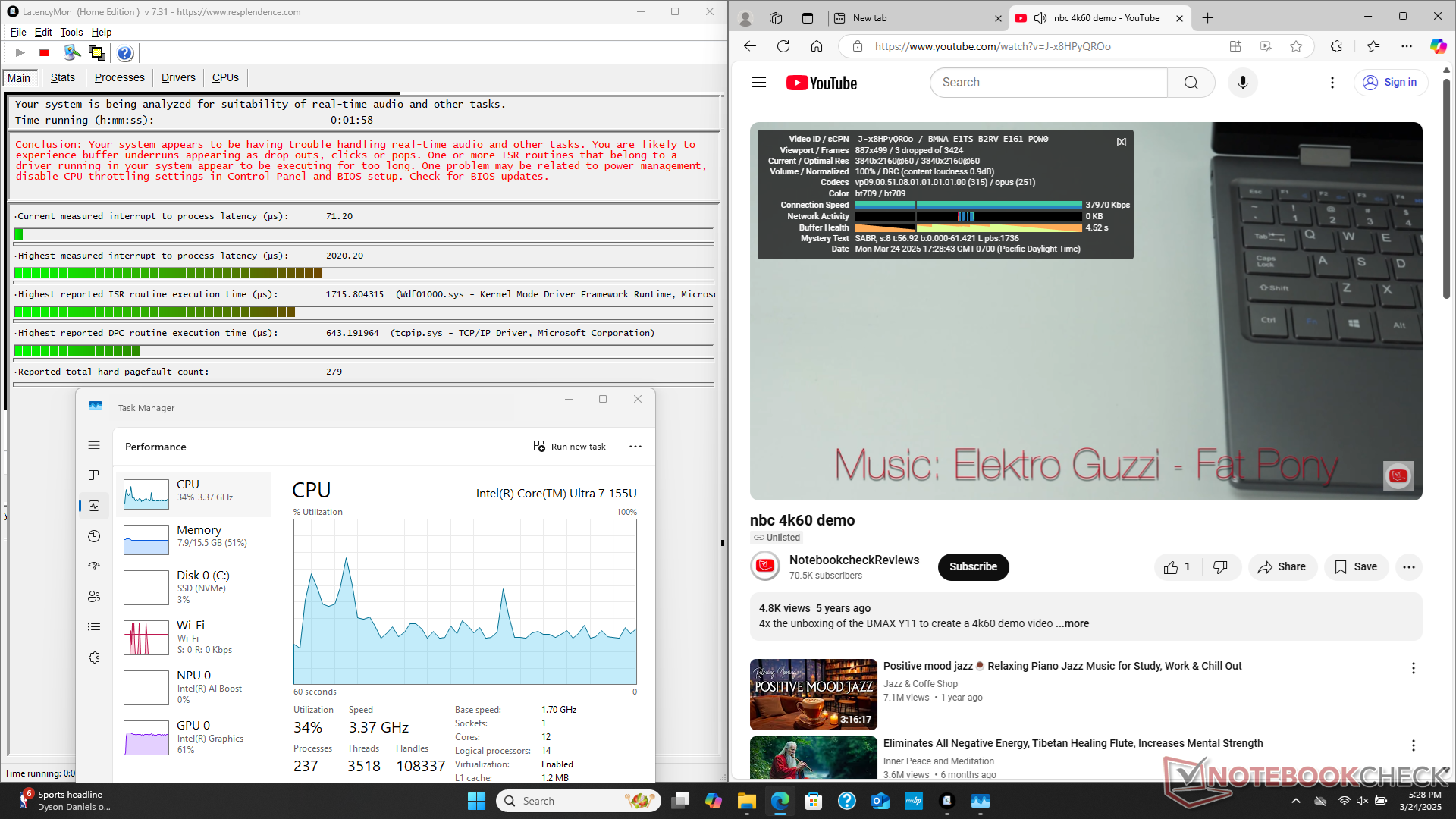The height and width of the screenshot is (819, 1456).
Task: Open Services icon in Task Manager sidebar
Action: 94,657
